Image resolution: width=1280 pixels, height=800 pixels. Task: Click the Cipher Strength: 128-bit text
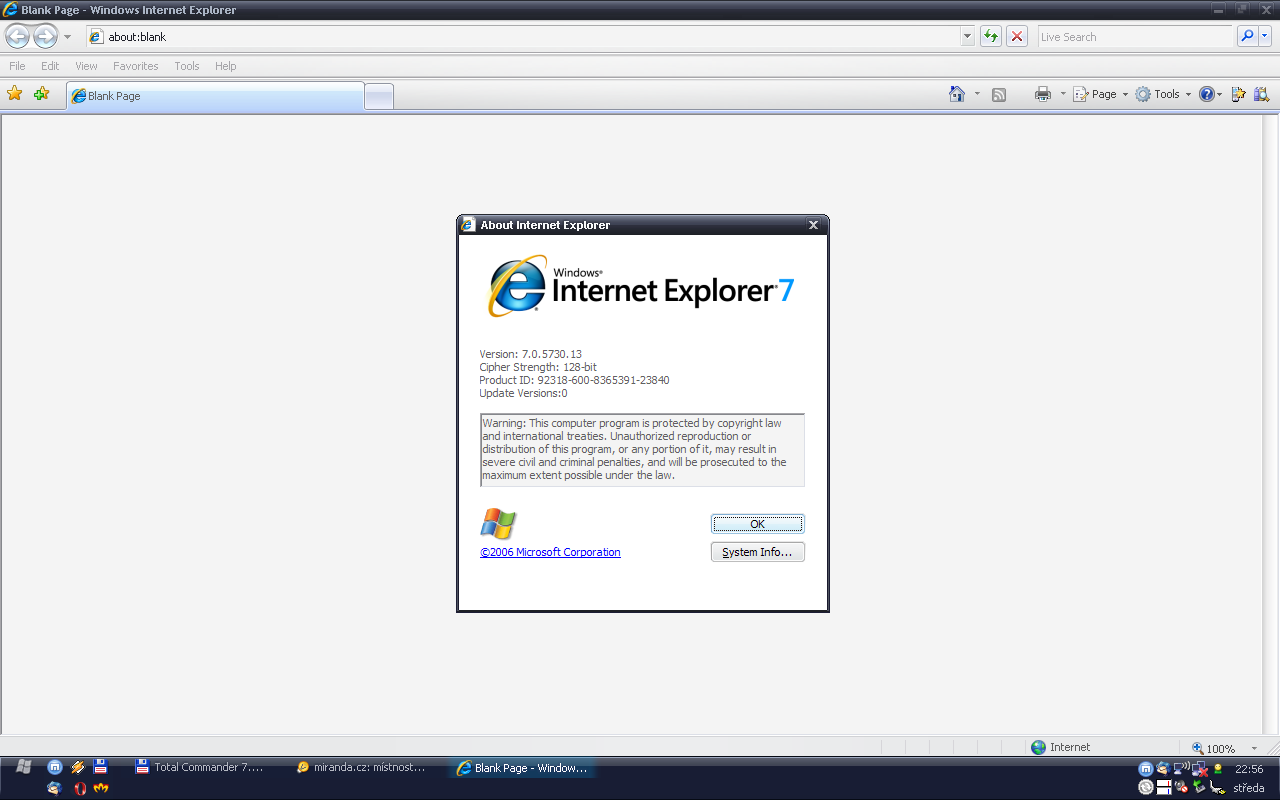pos(538,367)
